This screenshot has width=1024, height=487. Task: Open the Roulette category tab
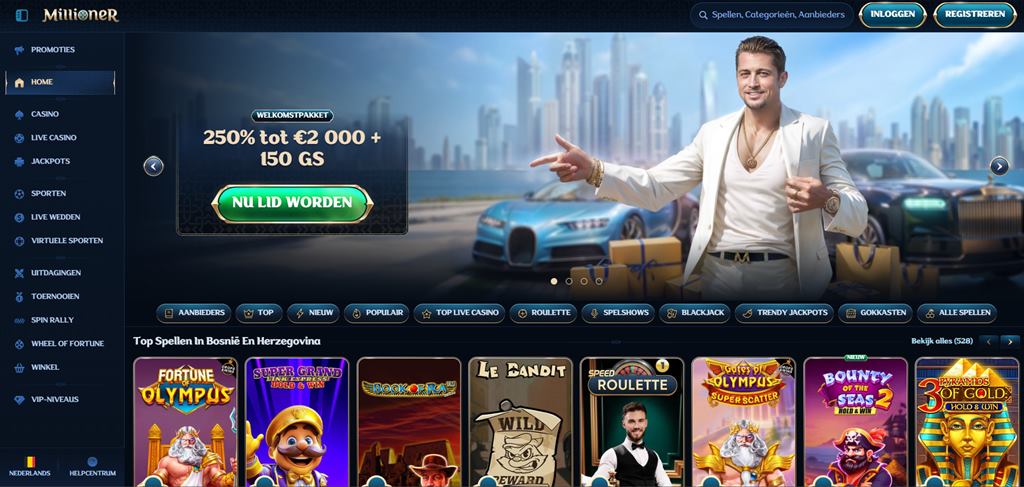tap(543, 313)
